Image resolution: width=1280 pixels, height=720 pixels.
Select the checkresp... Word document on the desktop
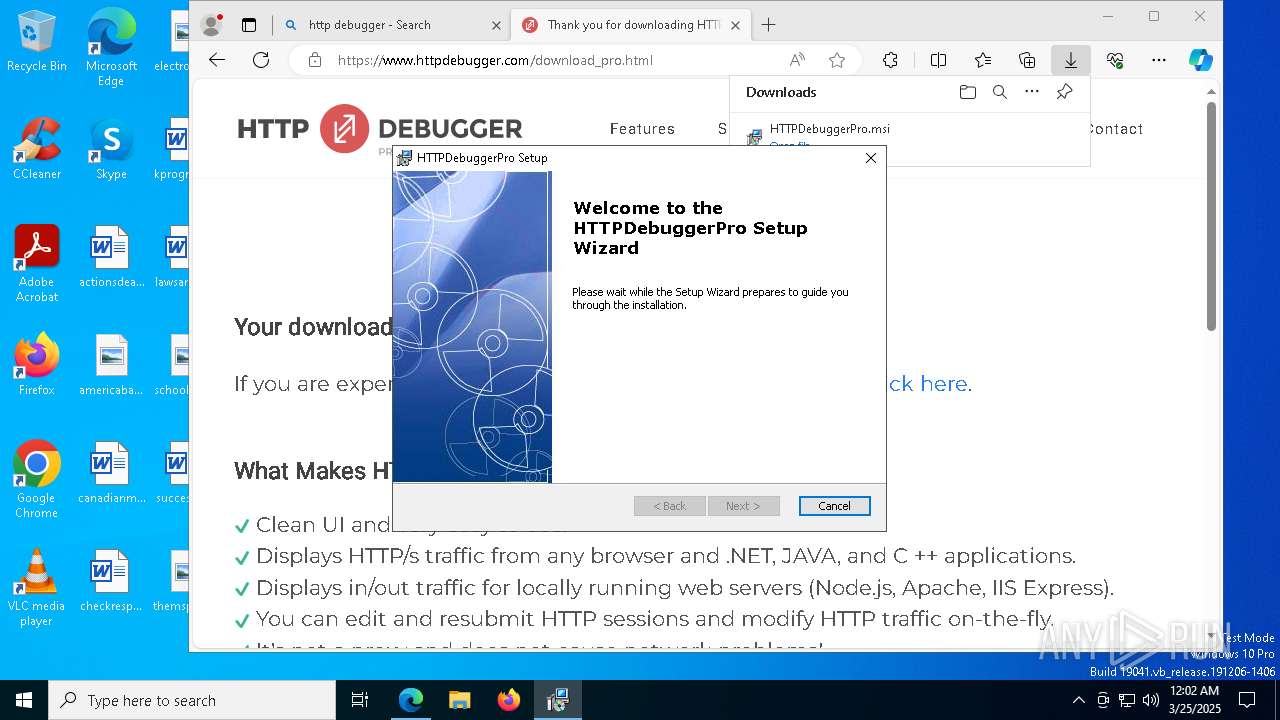click(111, 581)
